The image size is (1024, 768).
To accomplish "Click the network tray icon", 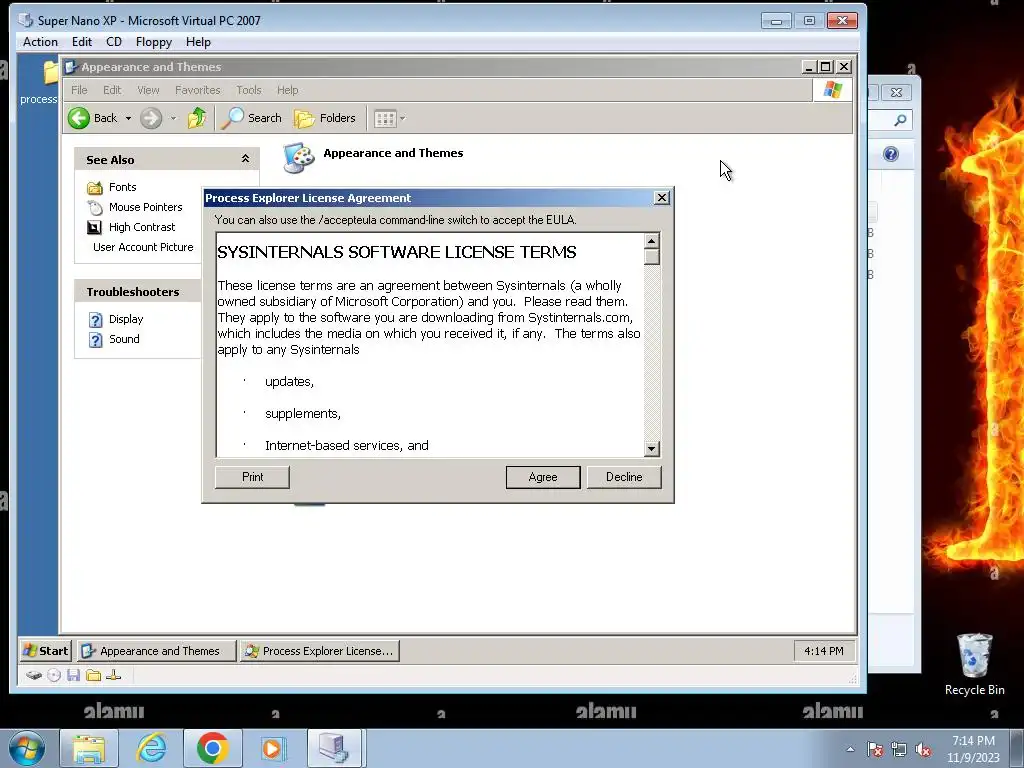I will 899,749.
